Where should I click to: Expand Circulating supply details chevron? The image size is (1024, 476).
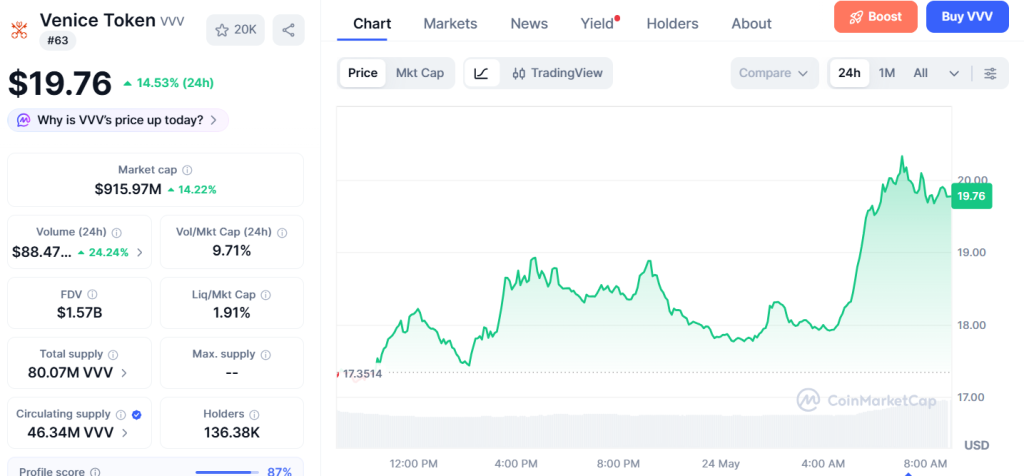pos(125,433)
